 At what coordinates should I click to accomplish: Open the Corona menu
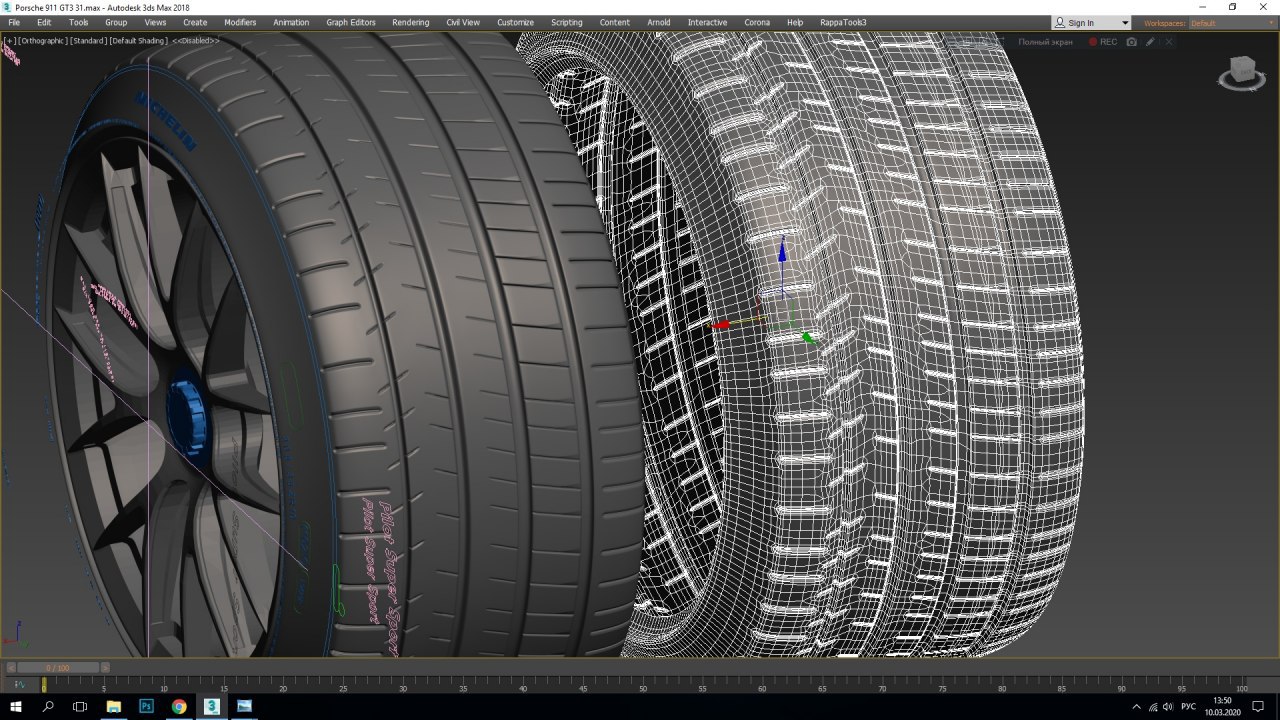point(757,22)
